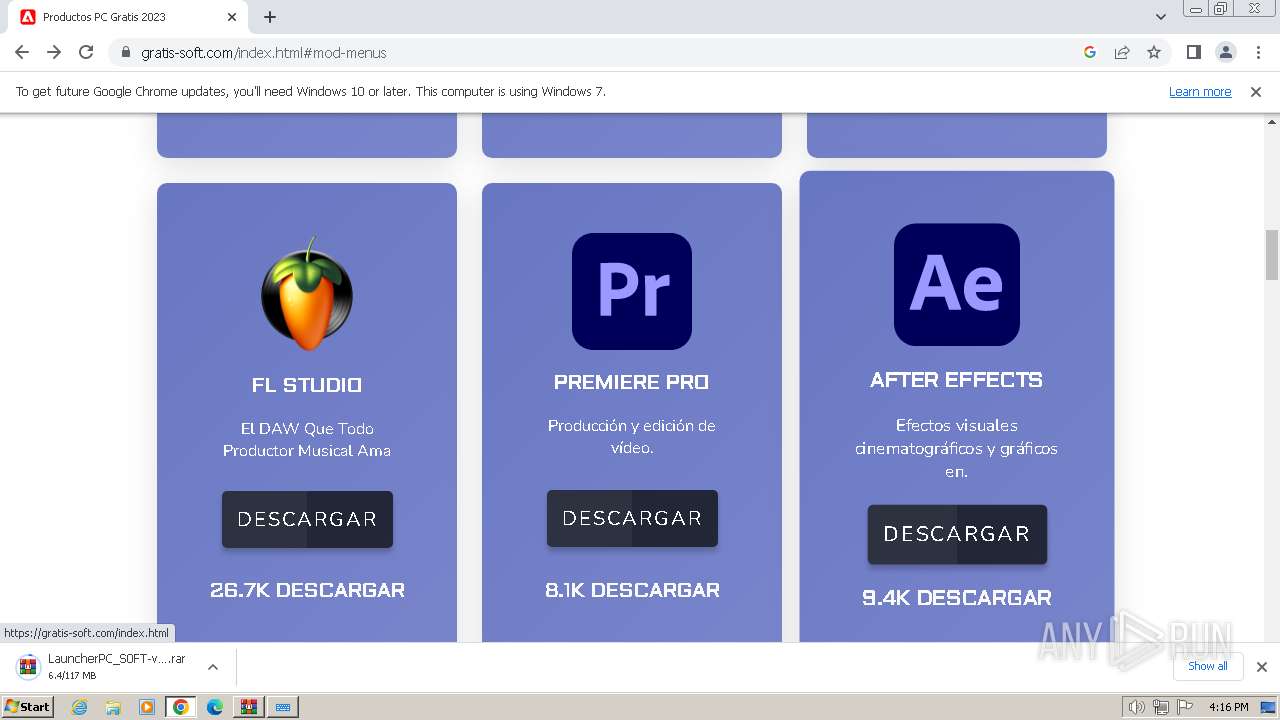Click the Learn more link

pos(1200,92)
